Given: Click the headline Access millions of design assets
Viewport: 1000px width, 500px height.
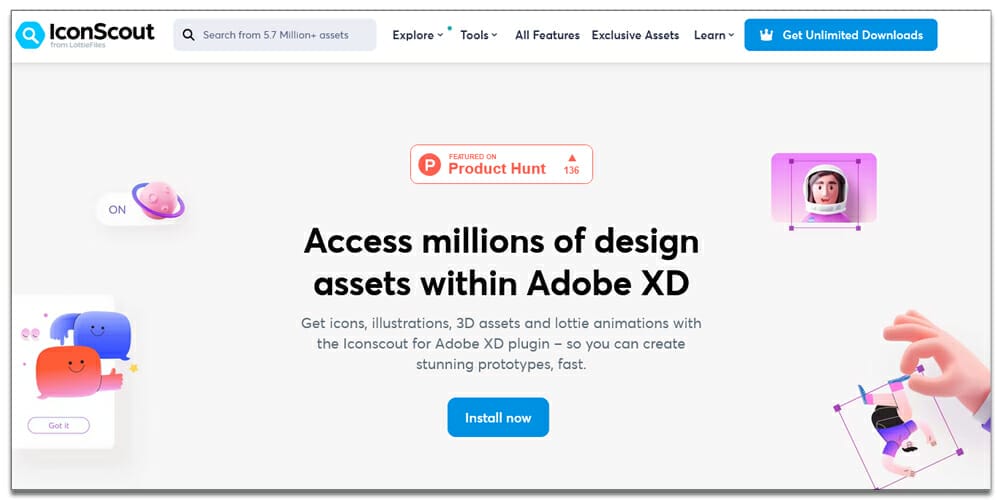Looking at the screenshot, I should click(501, 261).
